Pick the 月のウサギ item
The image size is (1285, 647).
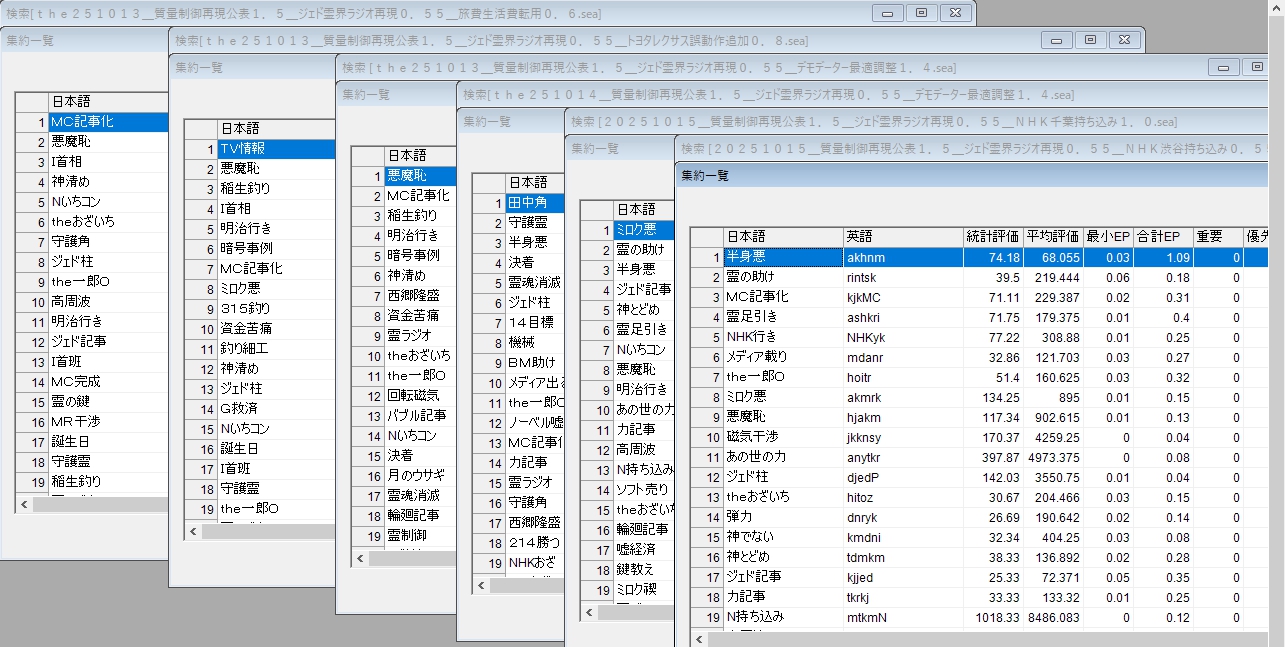[x=419, y=475]
